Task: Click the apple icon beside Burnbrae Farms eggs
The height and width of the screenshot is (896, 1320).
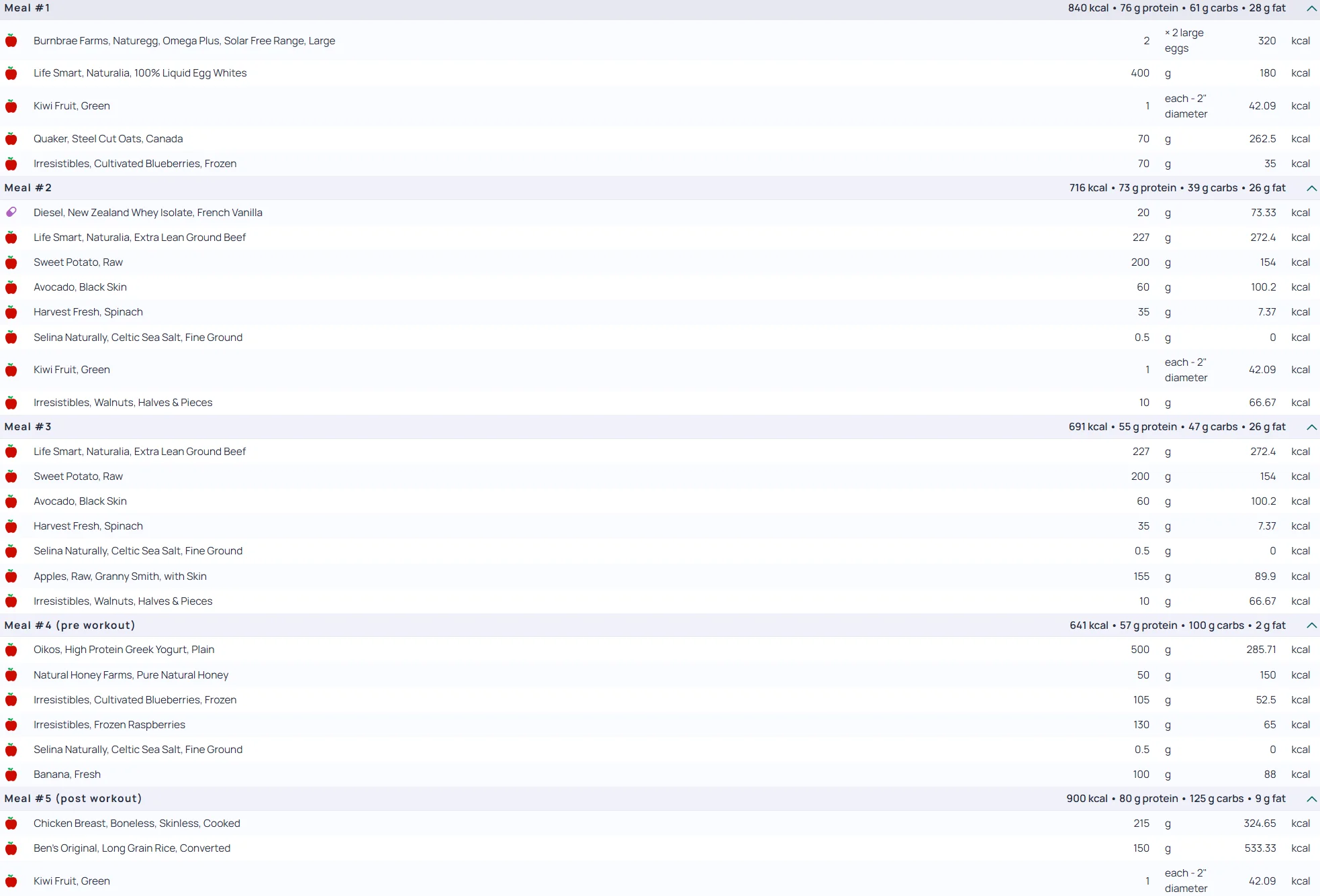Action: coord(11,41)
